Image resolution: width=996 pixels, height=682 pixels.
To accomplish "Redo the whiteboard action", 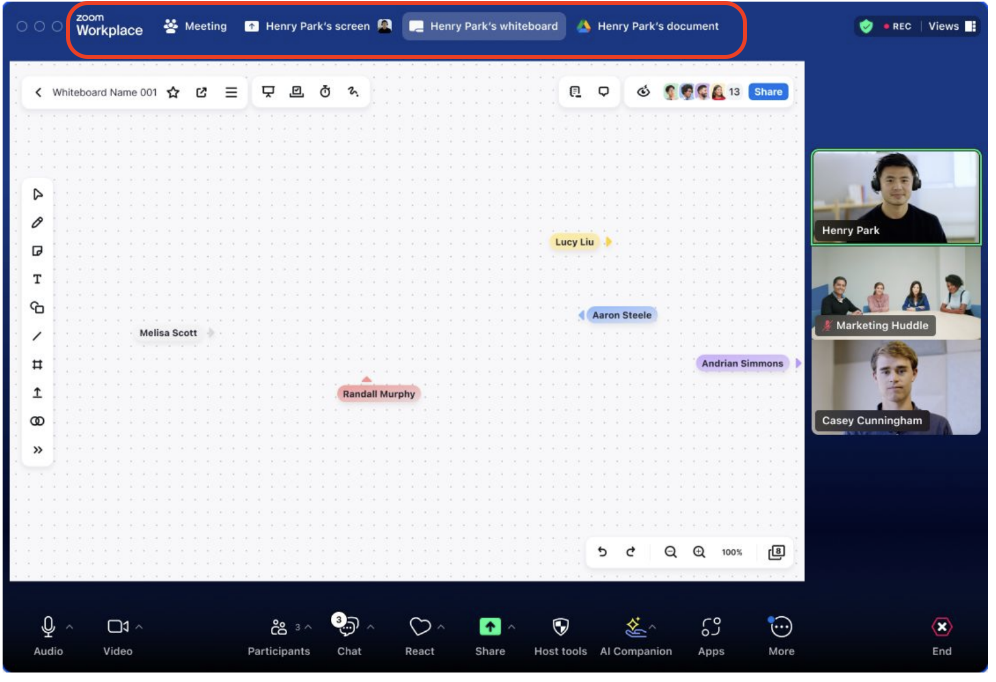I will tap(631, 552).
